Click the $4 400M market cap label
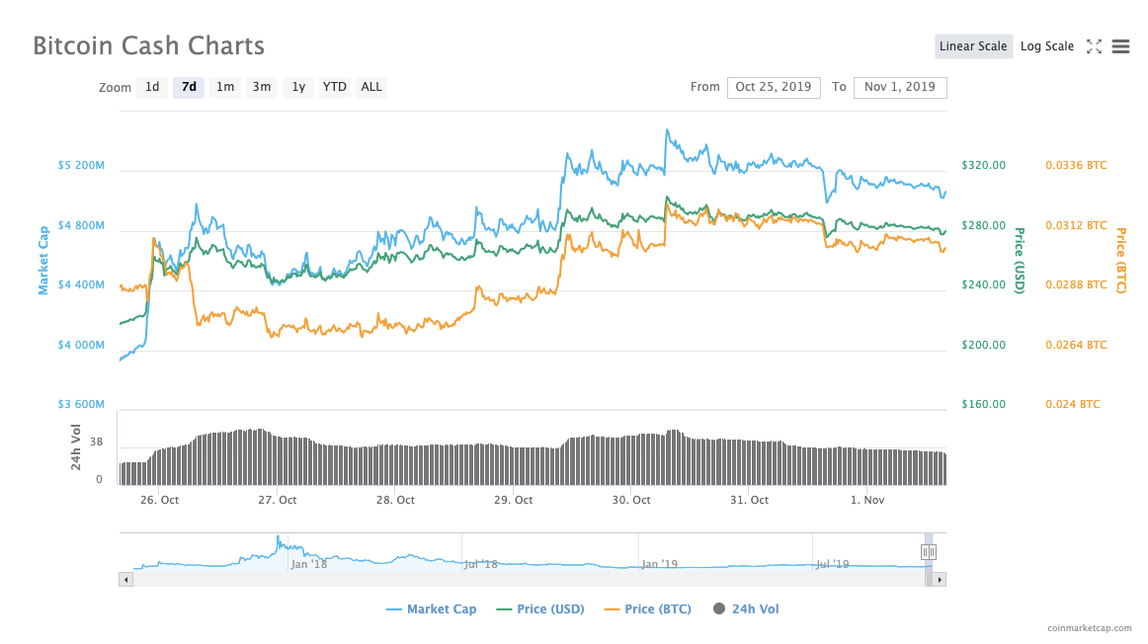This screenshot has width=1148, height=644. (81, 285)
